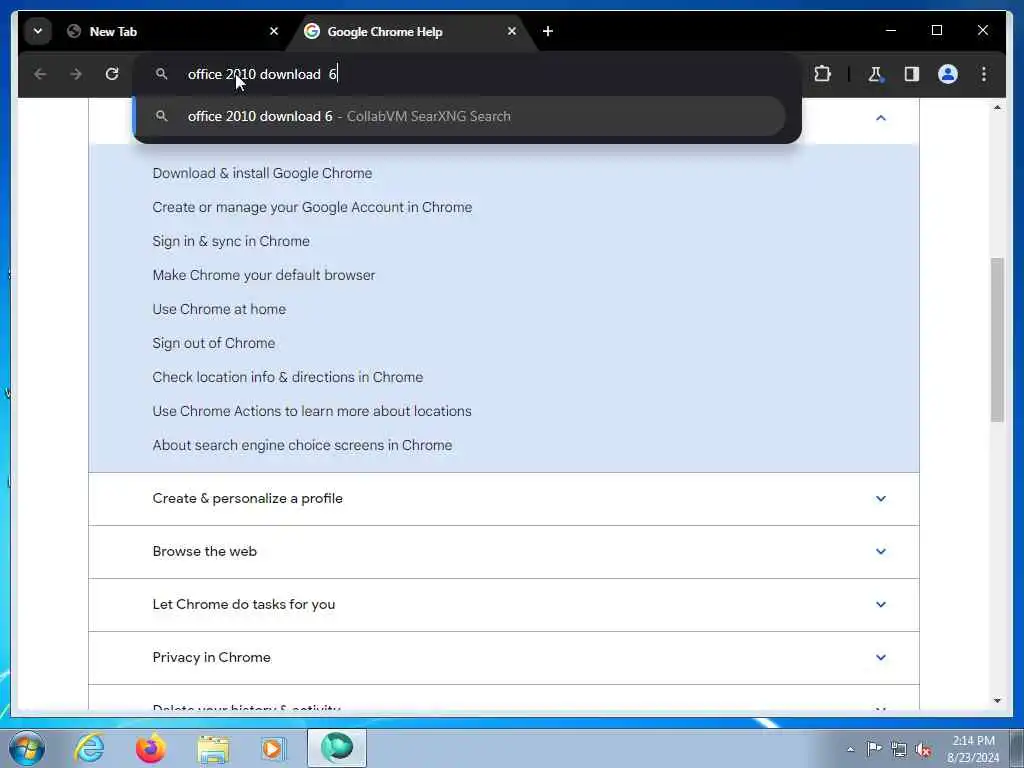Minimize the browser window
Screen dimensions: 1024x768
coord(891,30)
